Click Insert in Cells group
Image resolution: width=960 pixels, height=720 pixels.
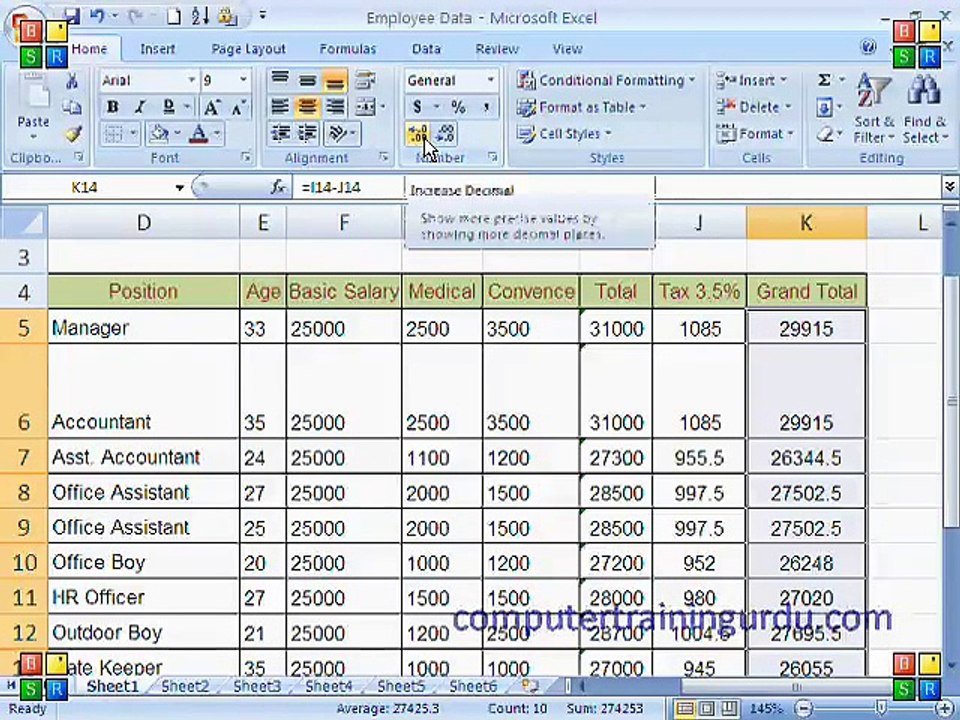coord(752,80)
